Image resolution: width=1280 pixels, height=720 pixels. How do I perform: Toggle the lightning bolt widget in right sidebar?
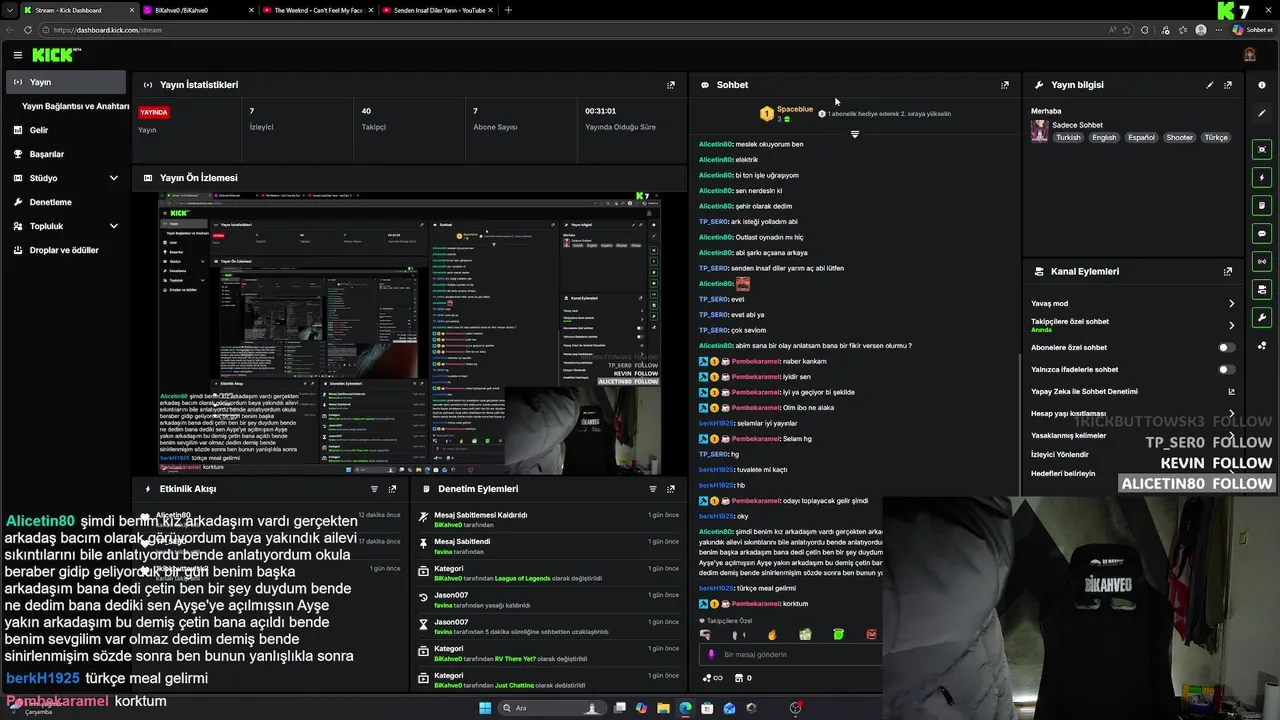[1262, 177]
